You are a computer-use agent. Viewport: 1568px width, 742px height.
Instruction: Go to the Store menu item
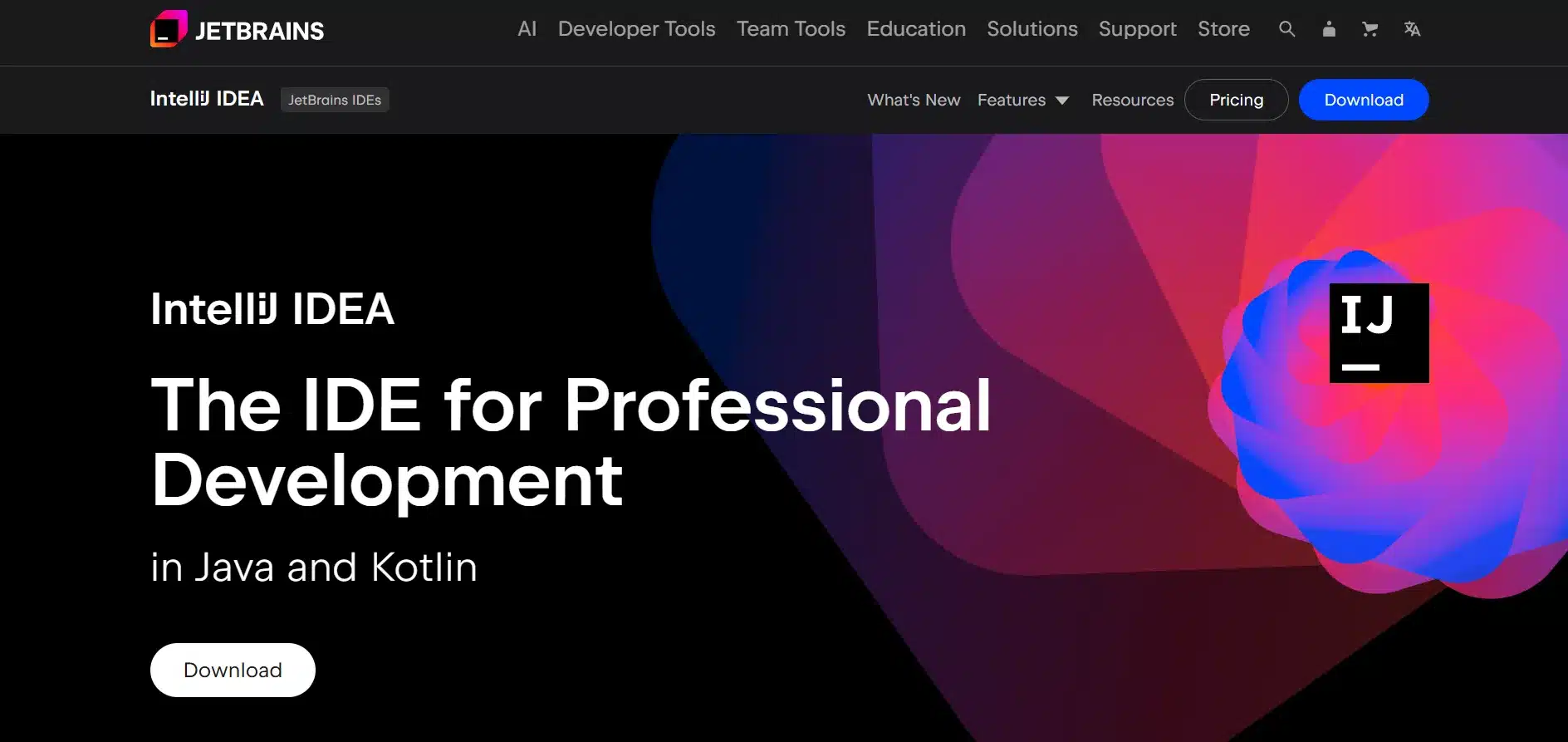[x=1223, y=29]
